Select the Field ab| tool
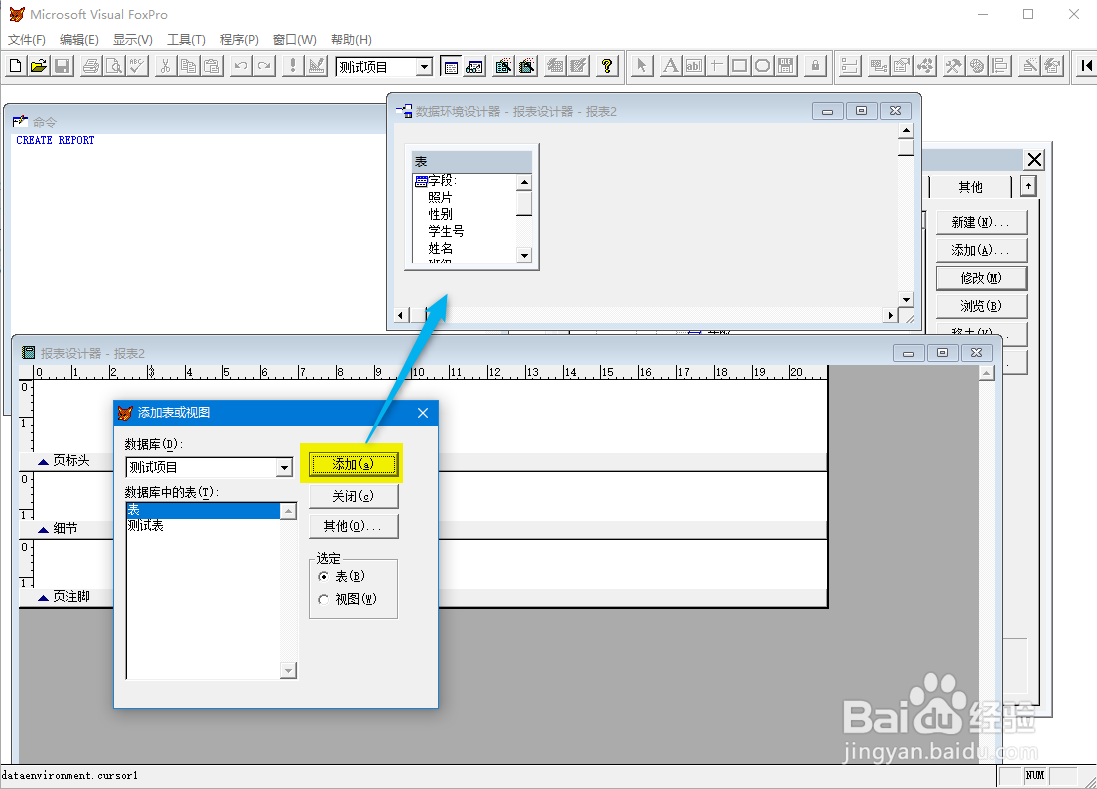1097x789 pixels. tap(693, 66)
